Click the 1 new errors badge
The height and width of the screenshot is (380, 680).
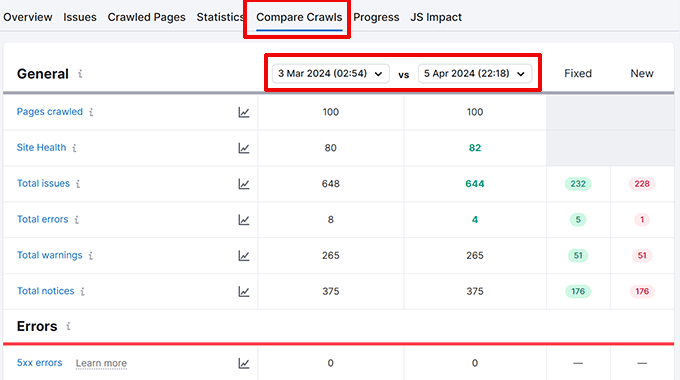pos(642,220)
